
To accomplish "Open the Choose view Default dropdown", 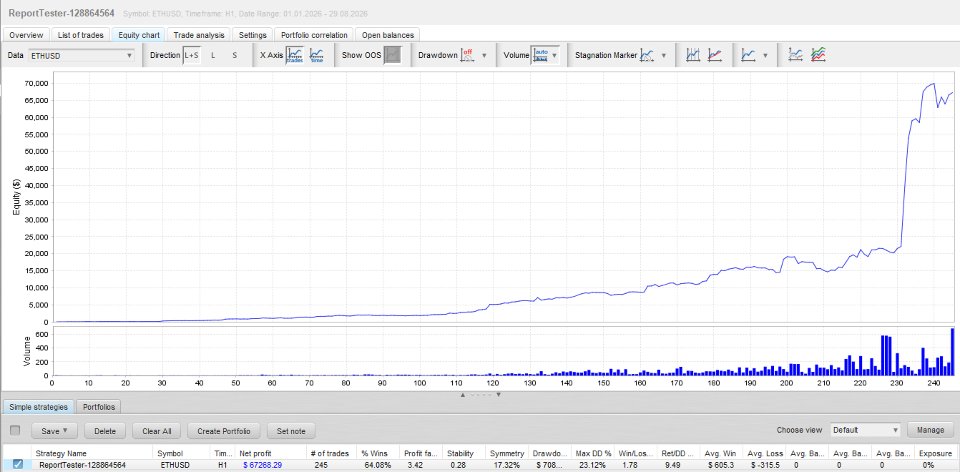I will point(866,430).
